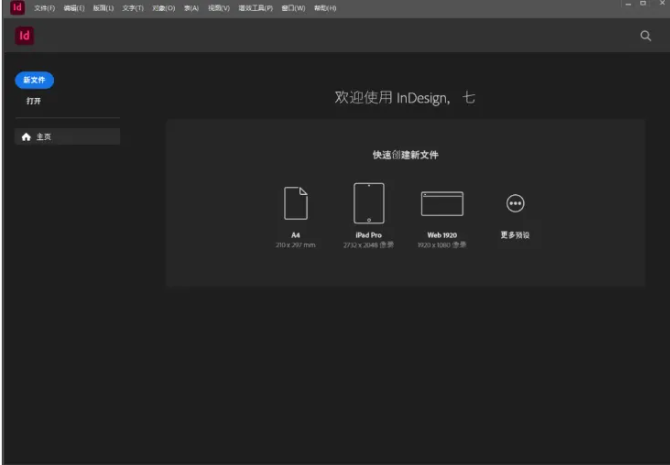The height and width of the screenshot is (465, 670).
Task: Click the A4 label text
Action: [x=296, y=235]
